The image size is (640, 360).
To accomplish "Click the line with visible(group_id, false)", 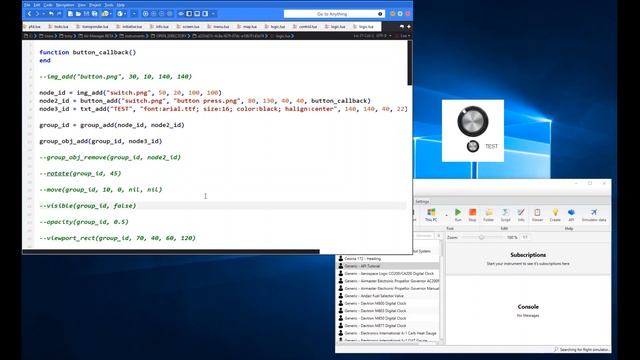I will pos(88,206).
